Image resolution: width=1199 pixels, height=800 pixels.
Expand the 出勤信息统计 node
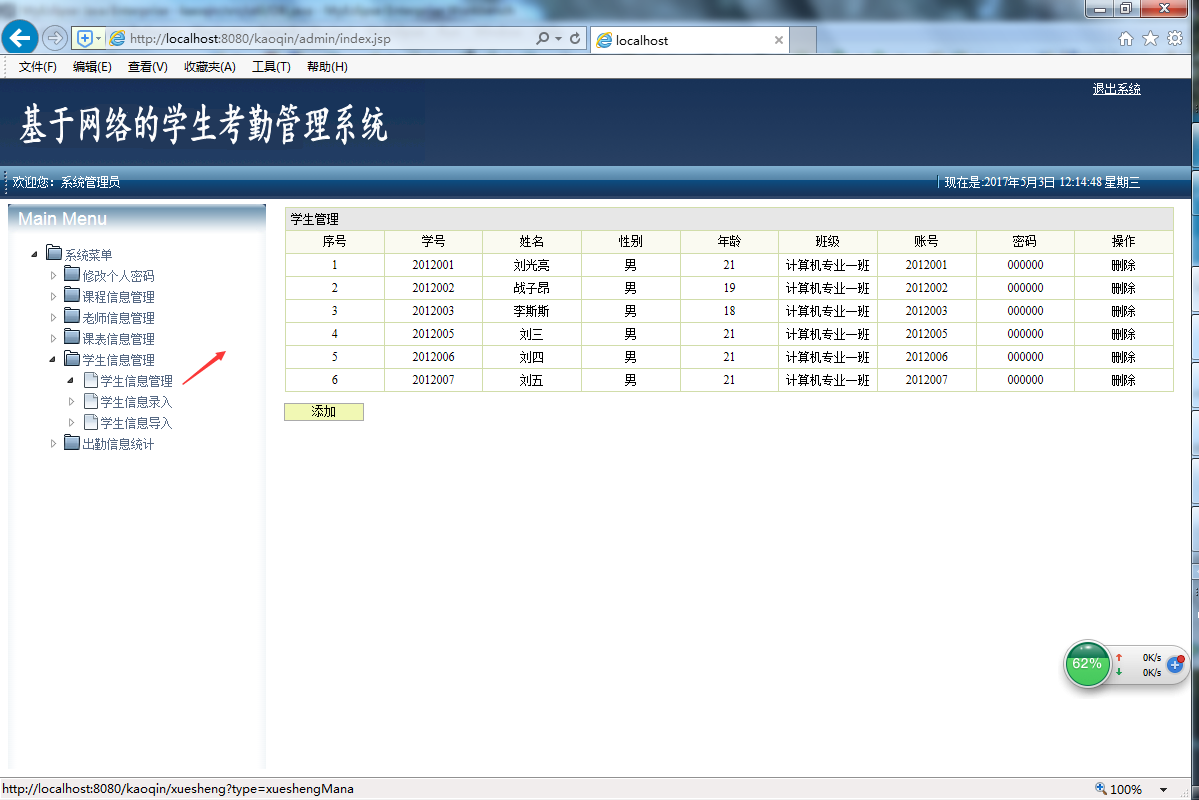53,443
